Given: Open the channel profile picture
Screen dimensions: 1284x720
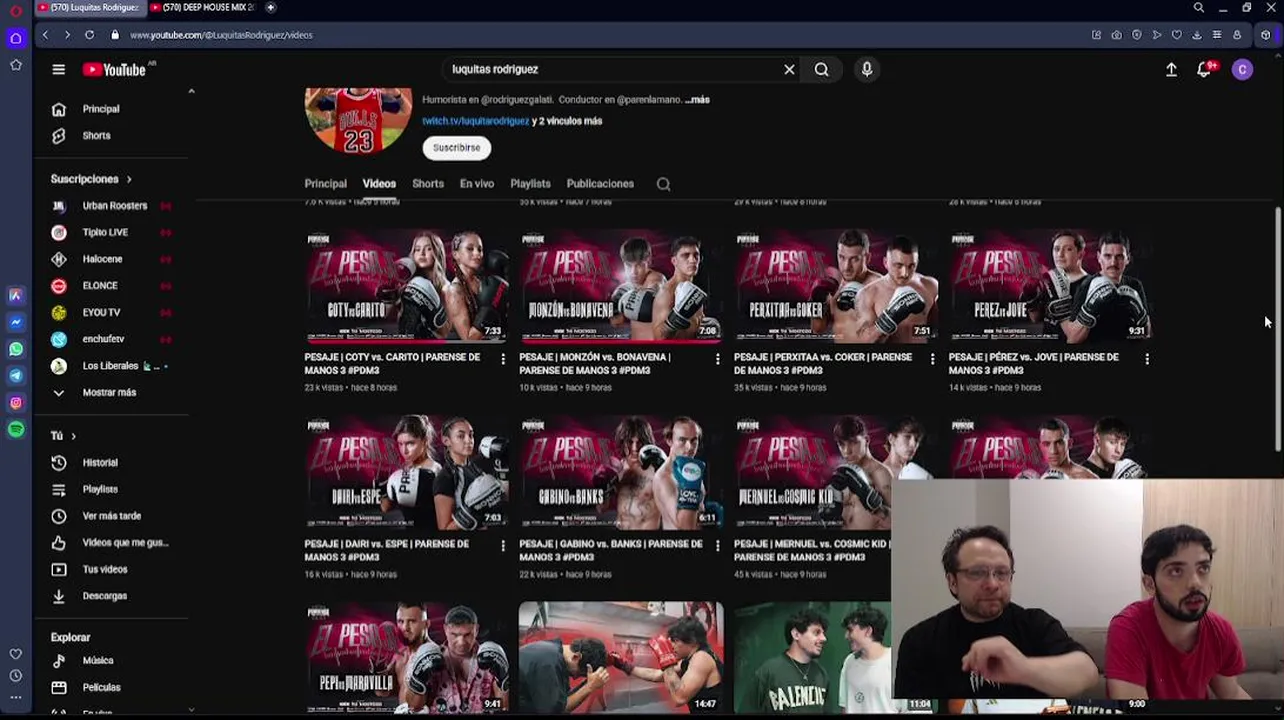Looking at the screenshot, I should click(358, 121).
